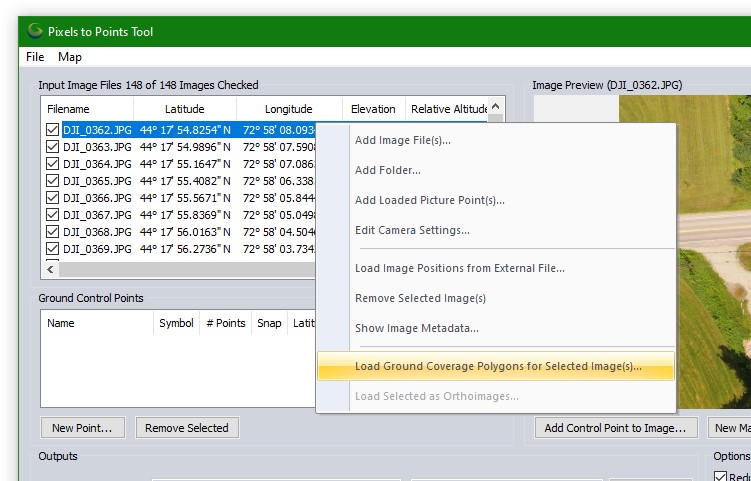Image resolution: width=751 pixels, height=481 pixels.
Task: Select latitude 44° 17' 55.1647" N cell
Action: click(x=185, y=164)
